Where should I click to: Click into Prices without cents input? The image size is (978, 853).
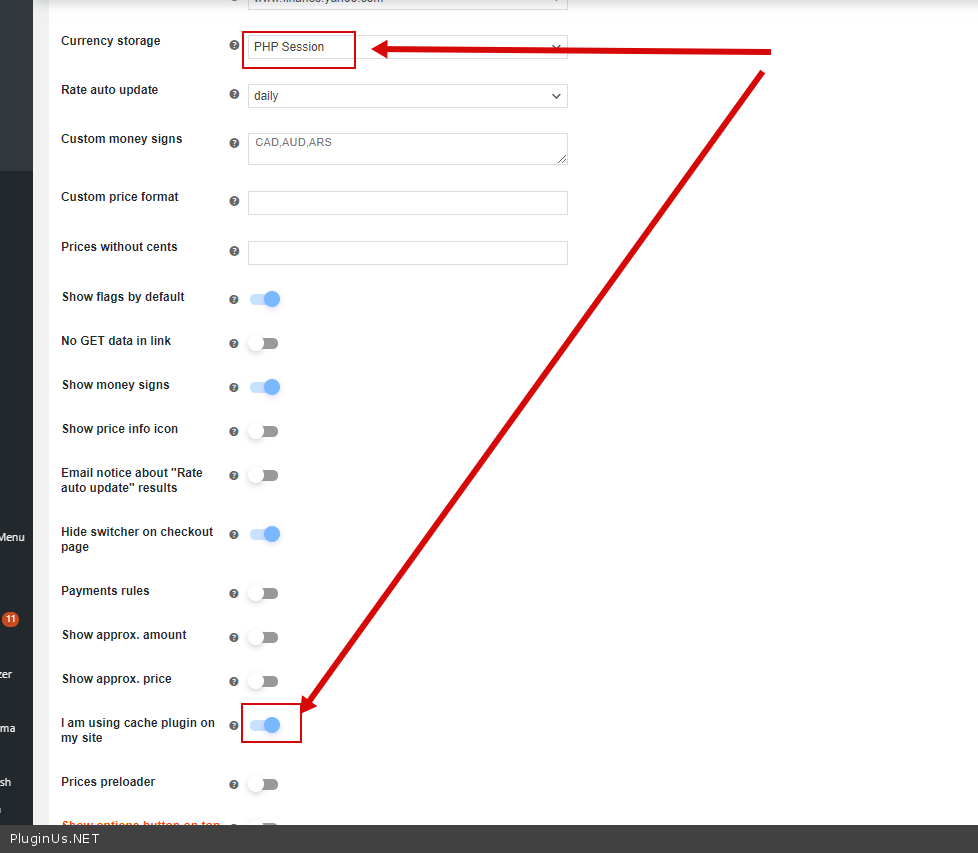point(407,253)
